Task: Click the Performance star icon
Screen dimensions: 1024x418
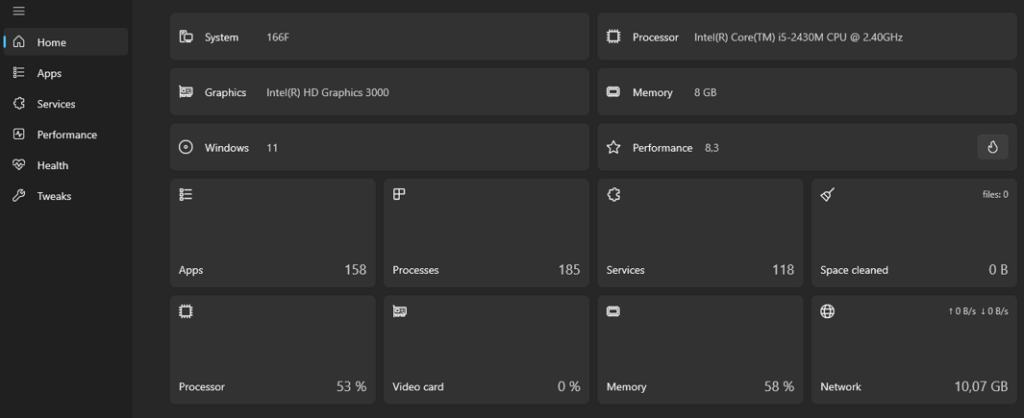Action: (x=613, y=148)
